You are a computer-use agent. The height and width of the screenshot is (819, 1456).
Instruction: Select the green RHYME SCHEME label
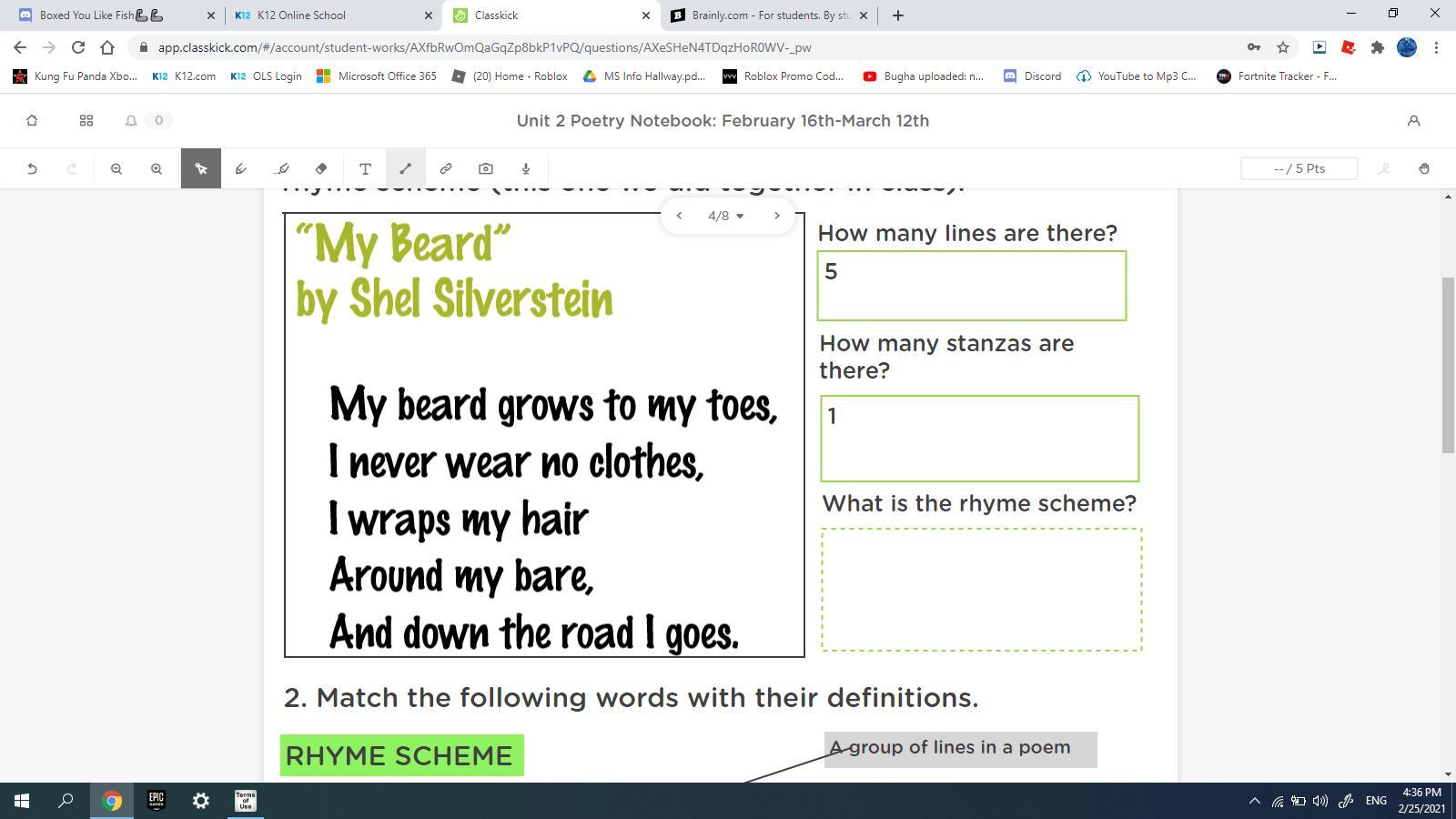(x=402, y=755)
